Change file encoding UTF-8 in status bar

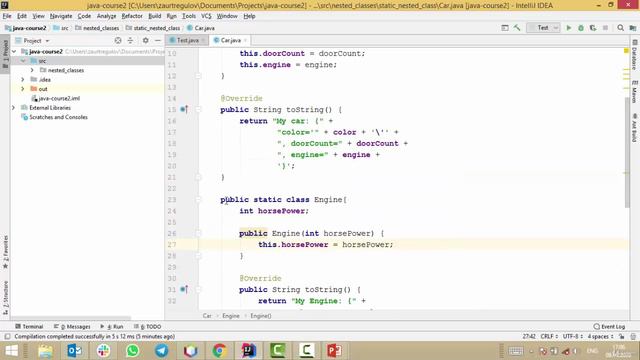pyautogui.click(x=573, y=336)
